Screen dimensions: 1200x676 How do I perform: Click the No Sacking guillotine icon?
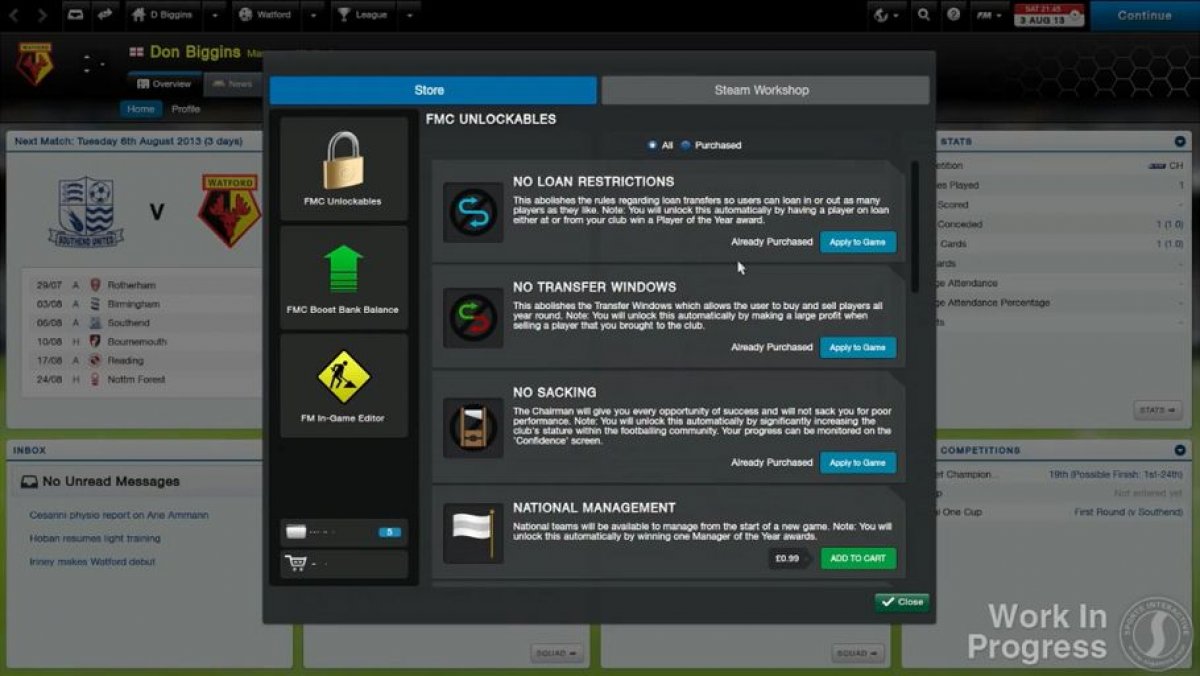(473, 427)
